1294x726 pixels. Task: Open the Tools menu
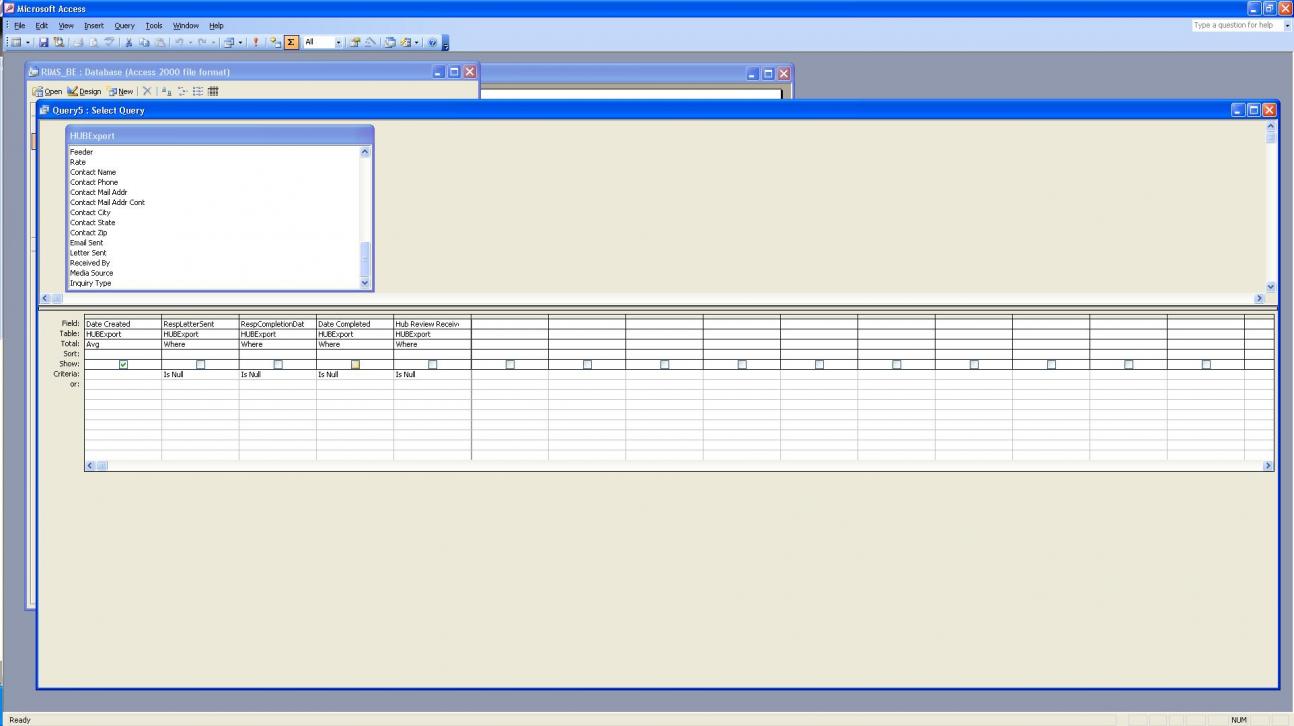click(x=154, y=25)
